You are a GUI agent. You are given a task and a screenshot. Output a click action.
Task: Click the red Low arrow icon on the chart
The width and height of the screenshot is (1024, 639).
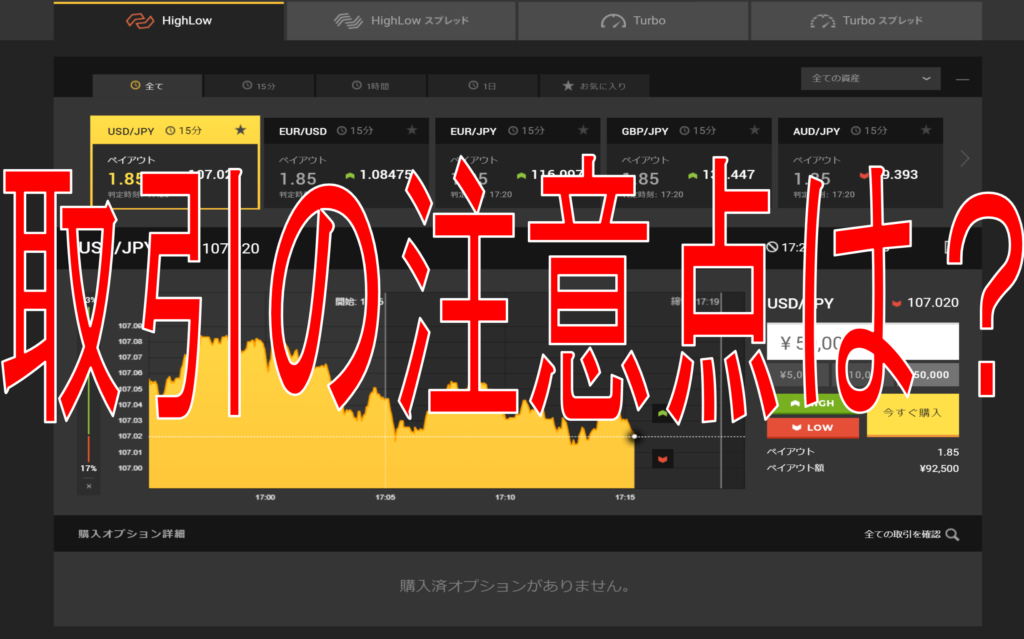point(662,459)
